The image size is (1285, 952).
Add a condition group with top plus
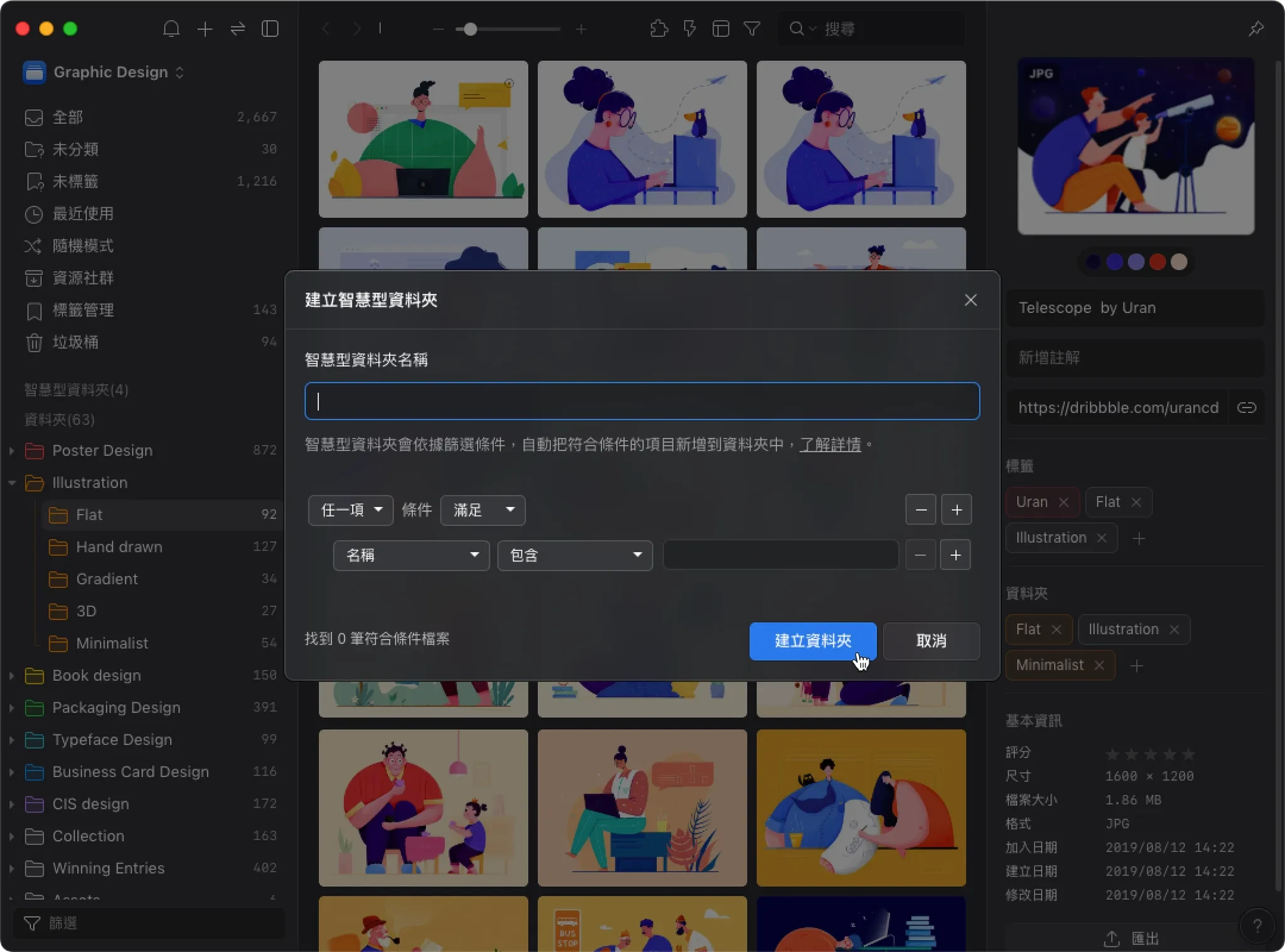pos(956,510)
